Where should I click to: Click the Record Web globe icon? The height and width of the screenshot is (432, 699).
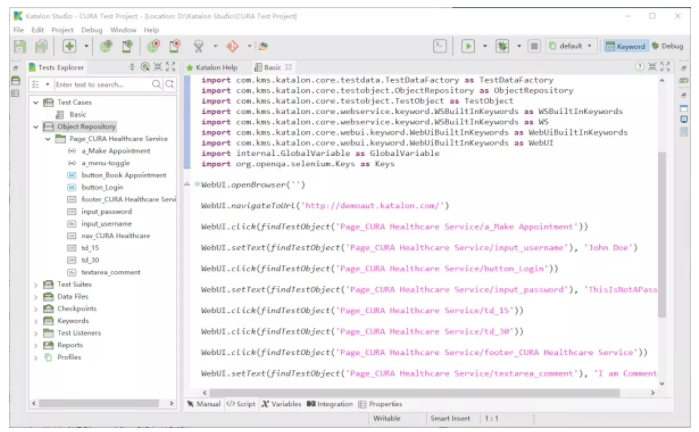click(x=153, y=46)
